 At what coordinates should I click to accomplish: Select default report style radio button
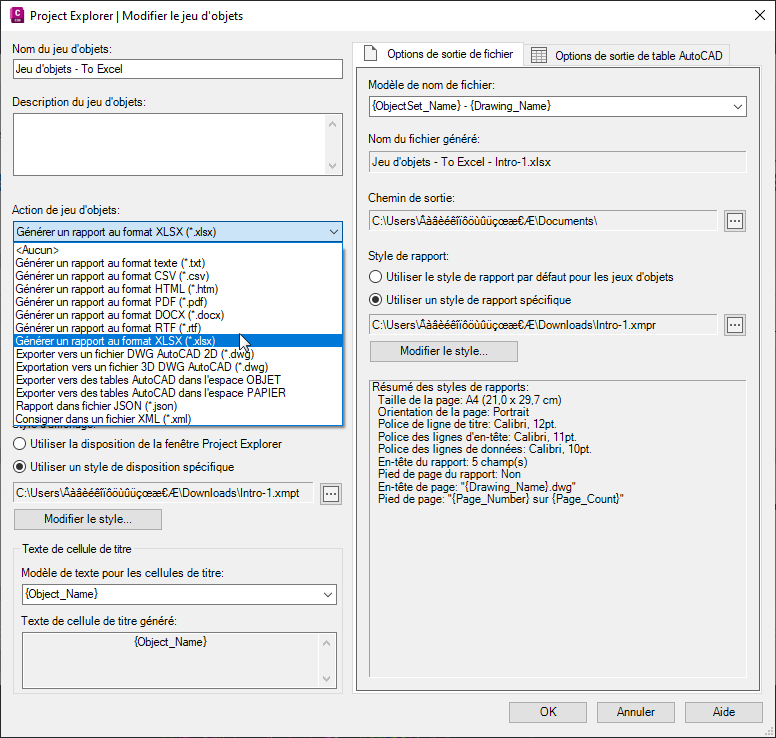(376, 277)
